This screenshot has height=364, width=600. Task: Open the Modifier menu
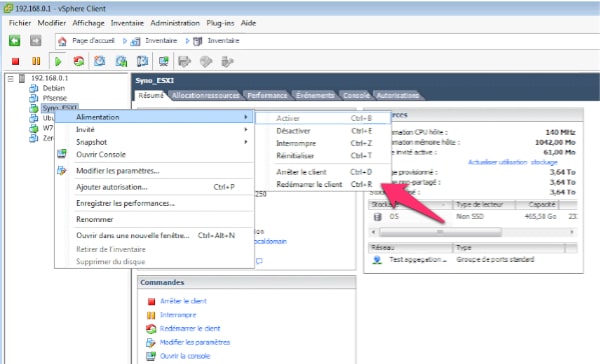[52, 23]
